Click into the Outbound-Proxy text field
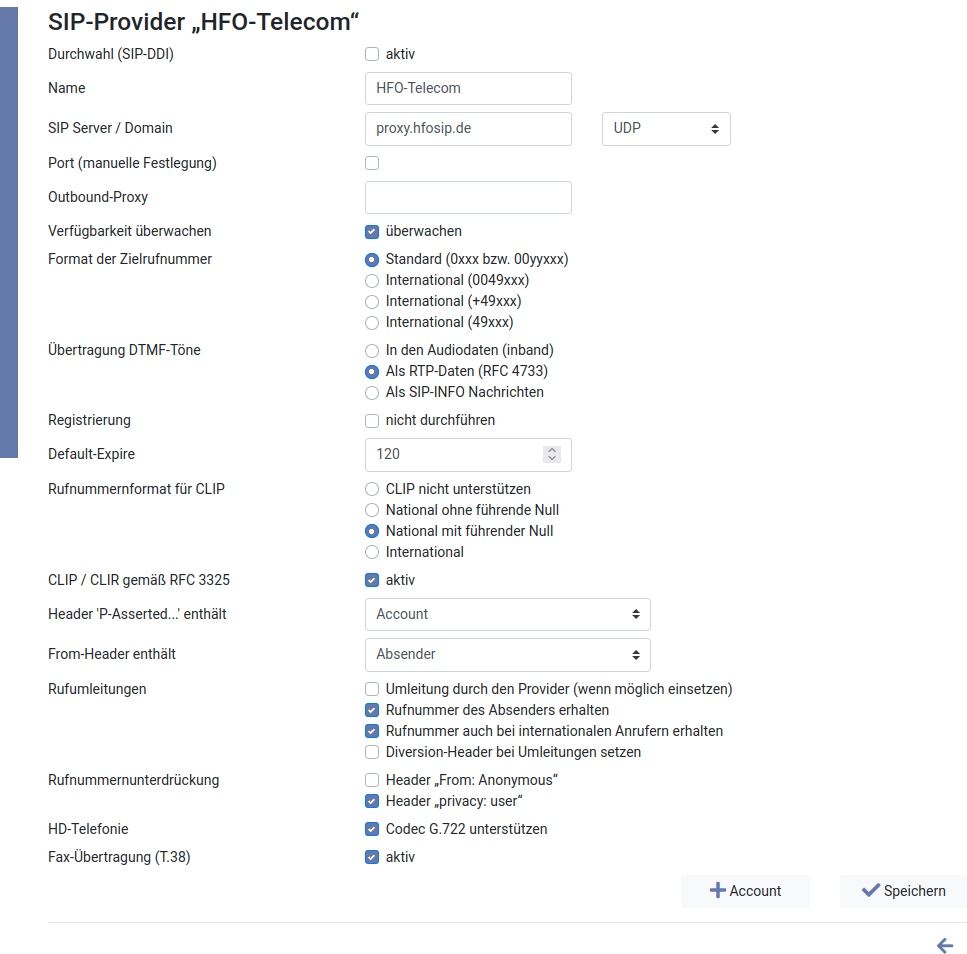This screenshot has width=967, height=954. point(468,197)
